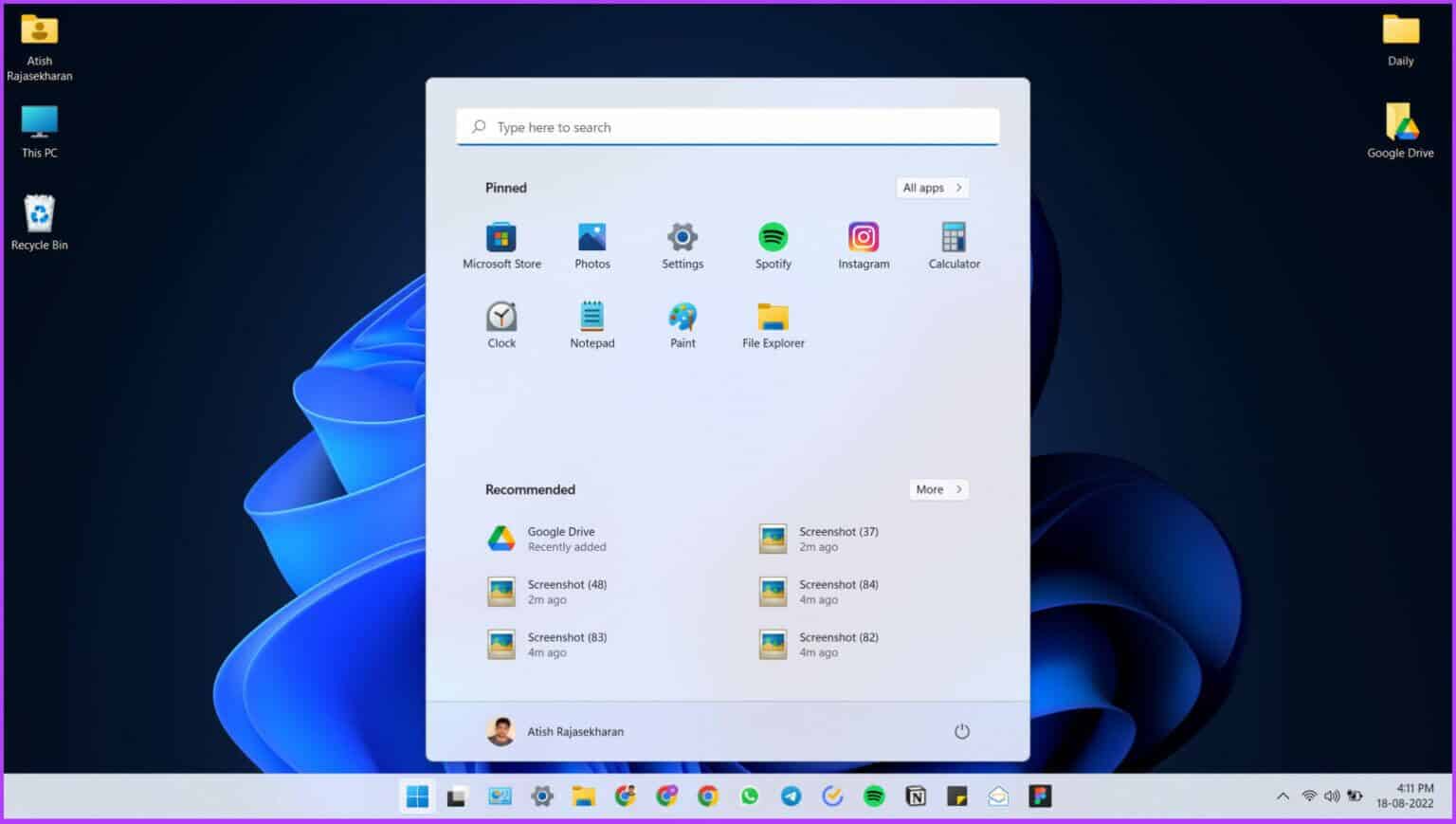Select the This PC desktop icon

click(39, 131)
